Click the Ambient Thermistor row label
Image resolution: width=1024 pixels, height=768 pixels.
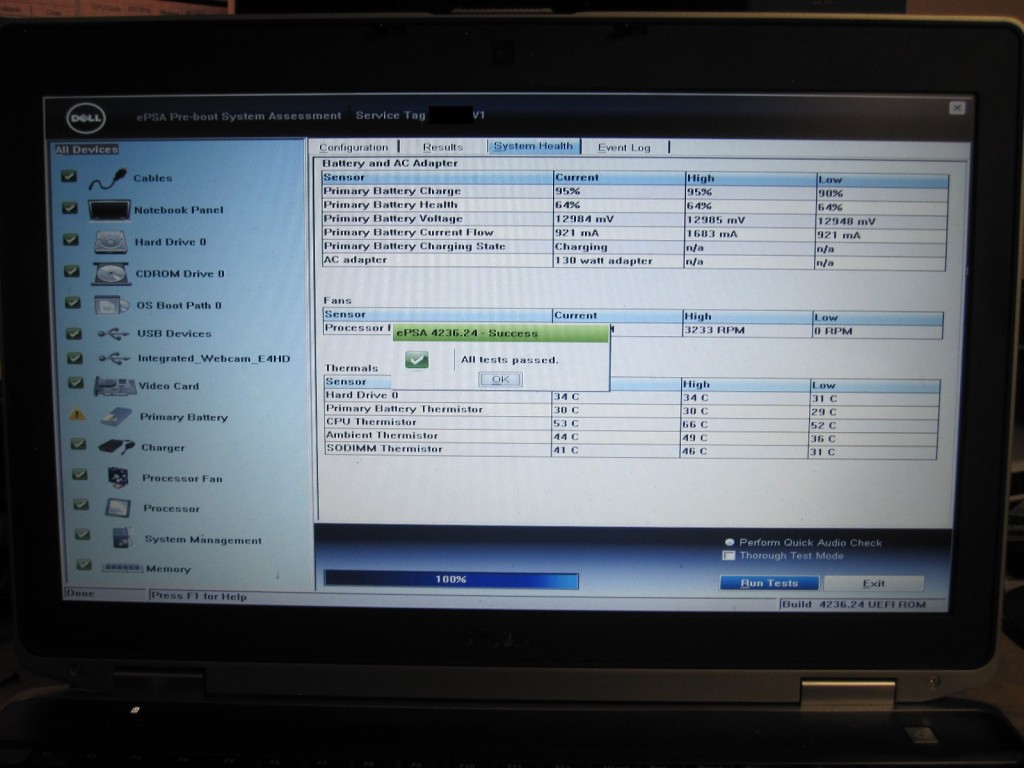pyautogui.click(x=382, y=436)
